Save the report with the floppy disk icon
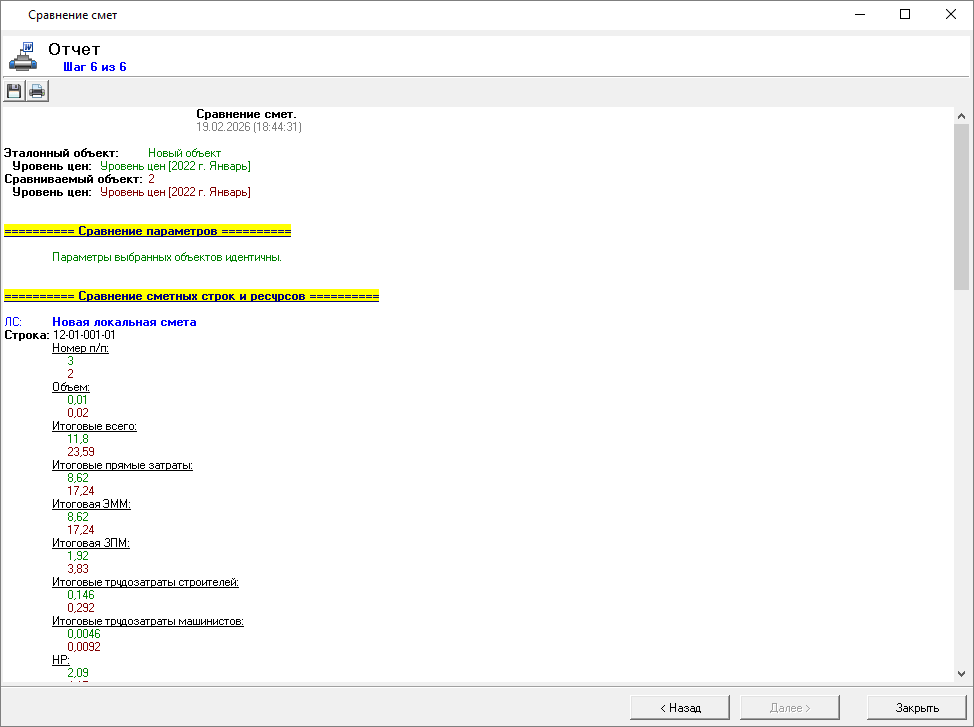The height and width of the screenshot is (727, 974). [14, 92]
